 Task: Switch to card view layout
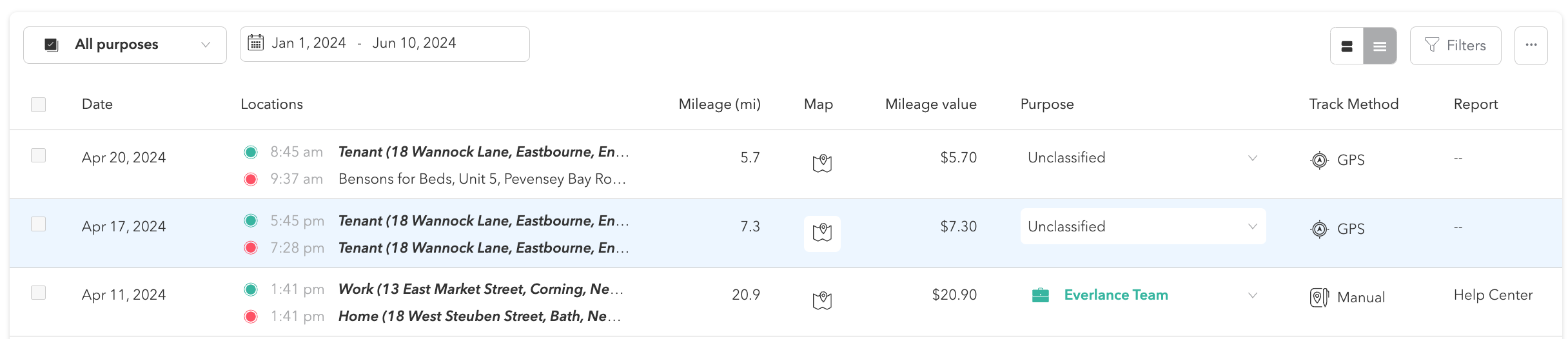tap(1347, 46)
